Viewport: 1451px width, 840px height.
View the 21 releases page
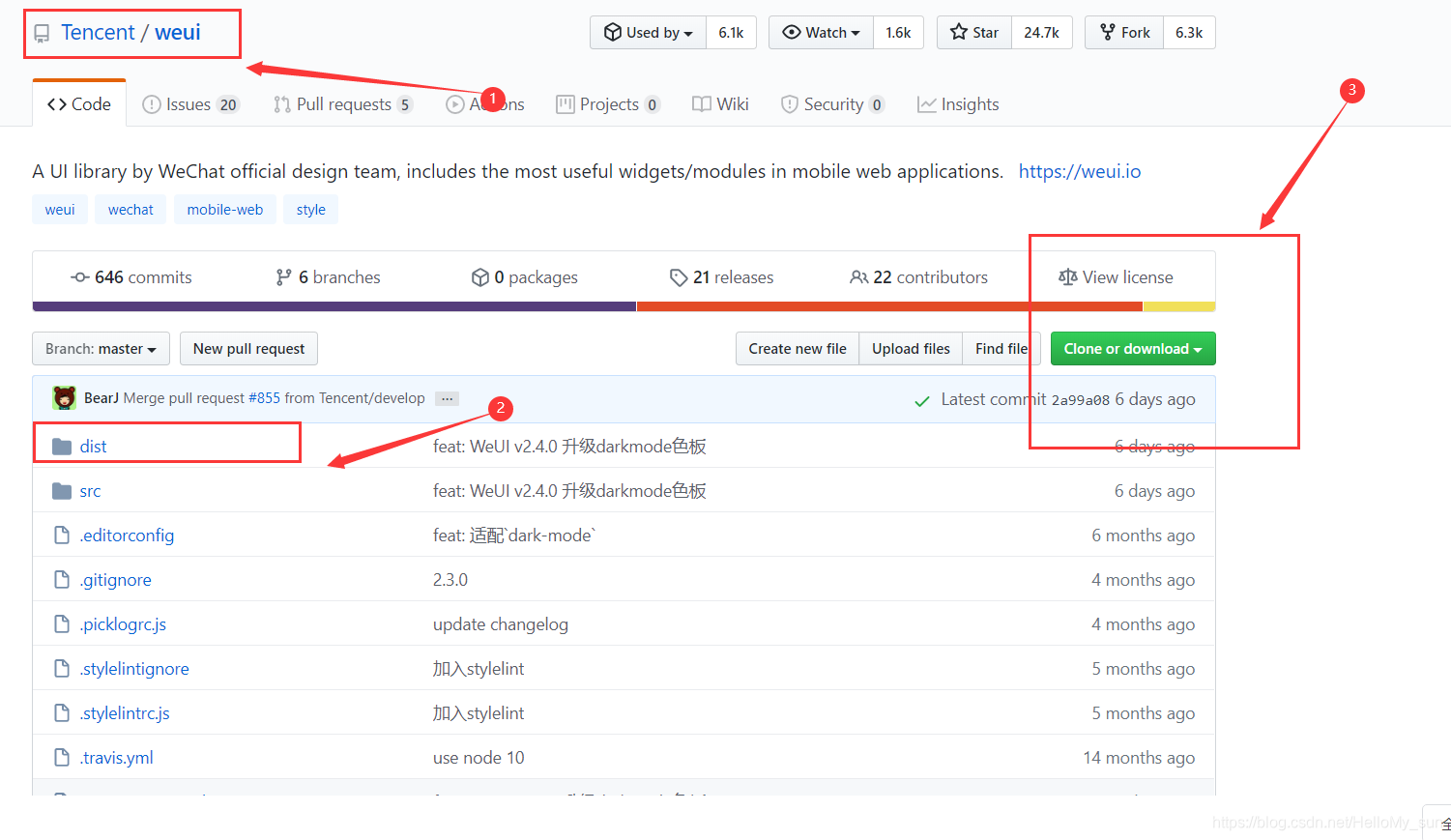pyautogui.click(x=721, y=277)
